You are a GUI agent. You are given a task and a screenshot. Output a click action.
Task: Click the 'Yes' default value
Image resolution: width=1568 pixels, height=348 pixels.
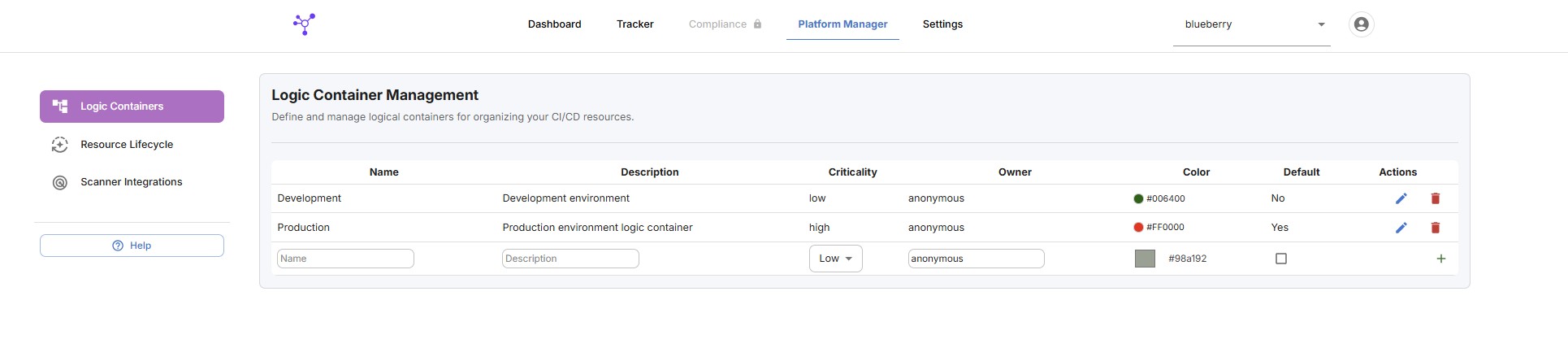click(1280, 228)
